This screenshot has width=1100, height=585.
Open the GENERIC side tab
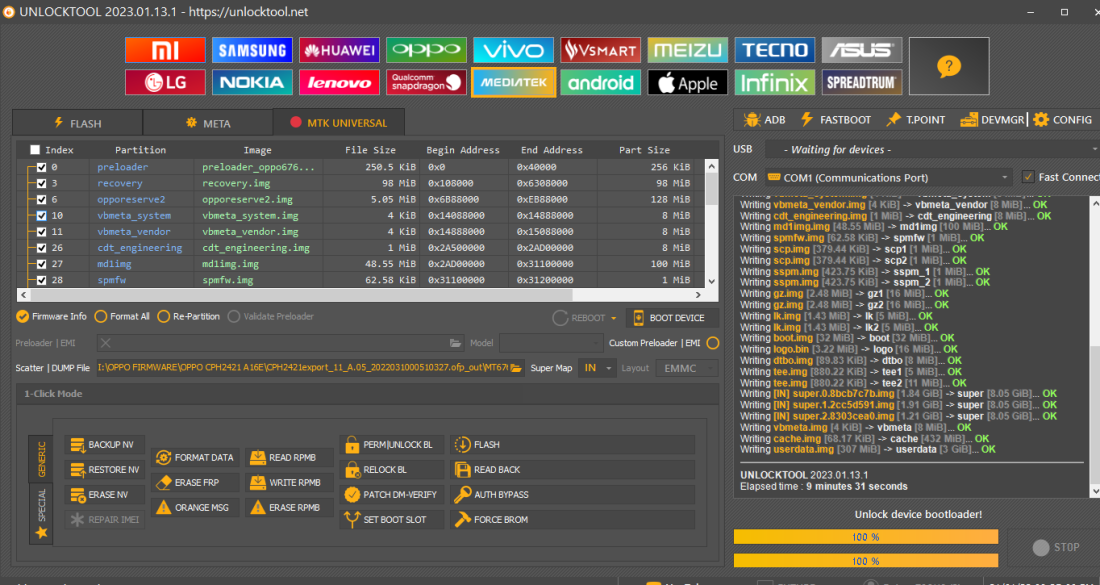pyautogui.click(x=41, y=459)
